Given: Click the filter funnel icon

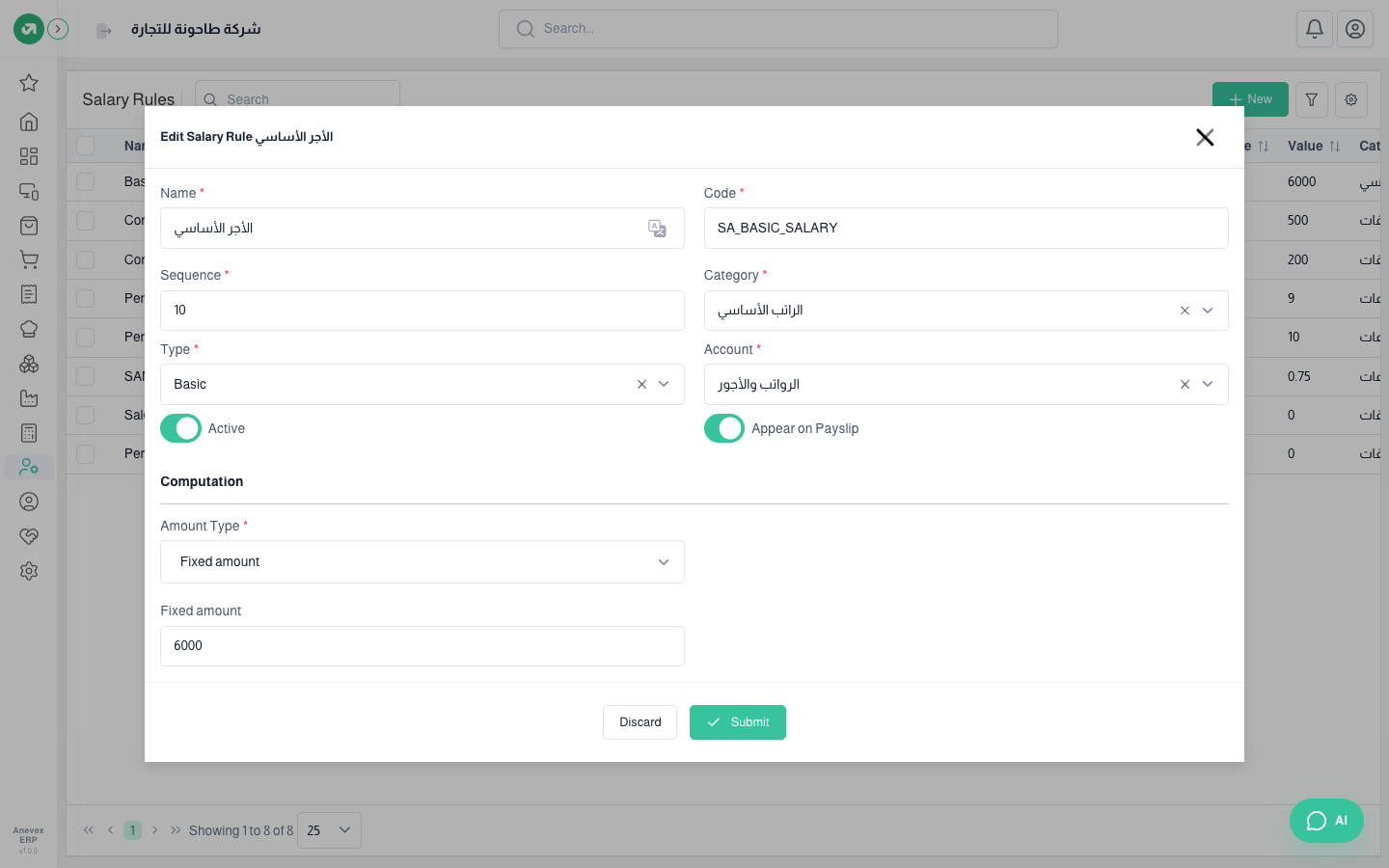Looking at the screenshot, I should pyautogui.click(x=1312, y=99).
